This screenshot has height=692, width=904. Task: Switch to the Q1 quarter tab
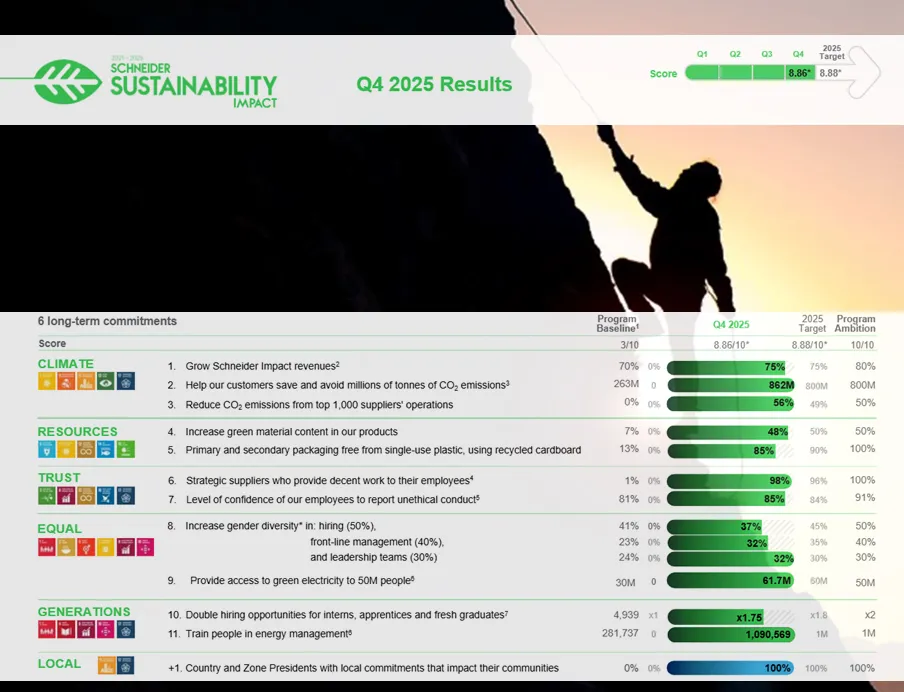(702, 53)
